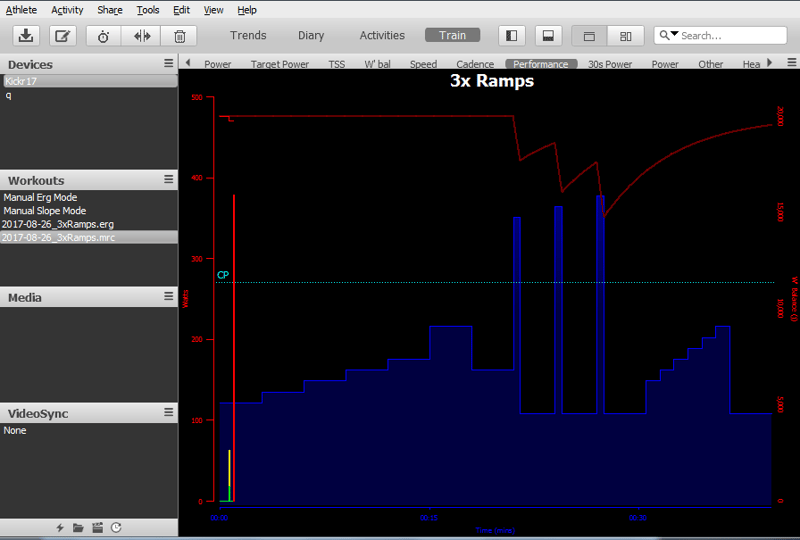The image size is (800, 540).
Task: Select the first Power chart tab
Action: pyautogui.click(x=218, y=64)
